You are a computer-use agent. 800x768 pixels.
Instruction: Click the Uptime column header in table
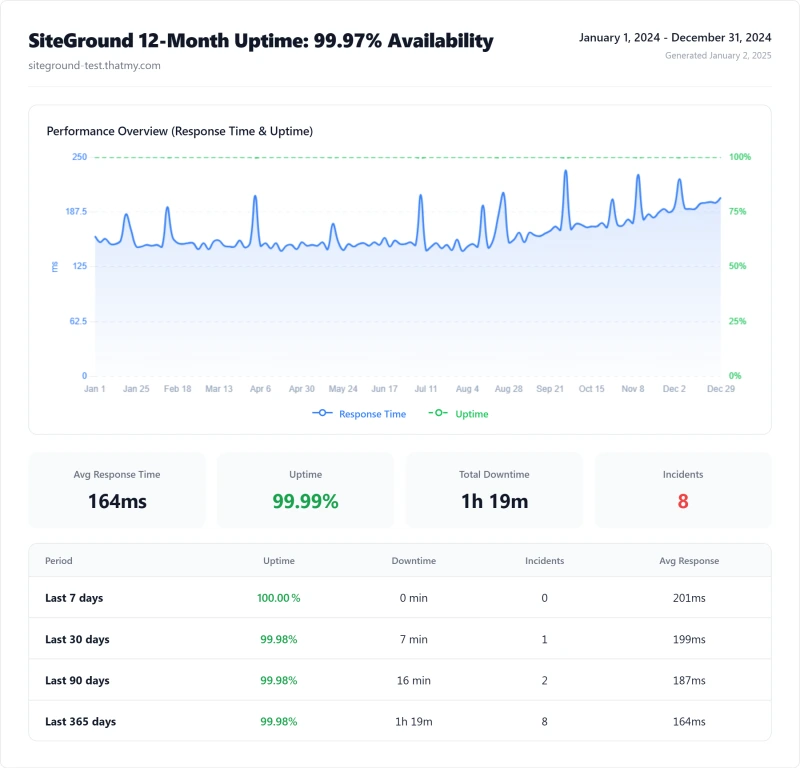coord(279,560)
